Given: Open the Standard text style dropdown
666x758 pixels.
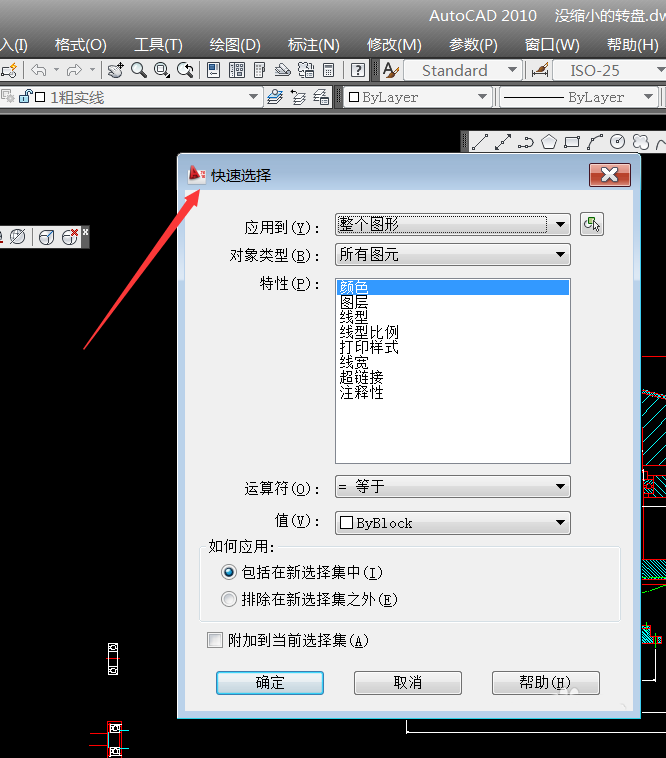Looking at the screenshot, I should [513, 71].
